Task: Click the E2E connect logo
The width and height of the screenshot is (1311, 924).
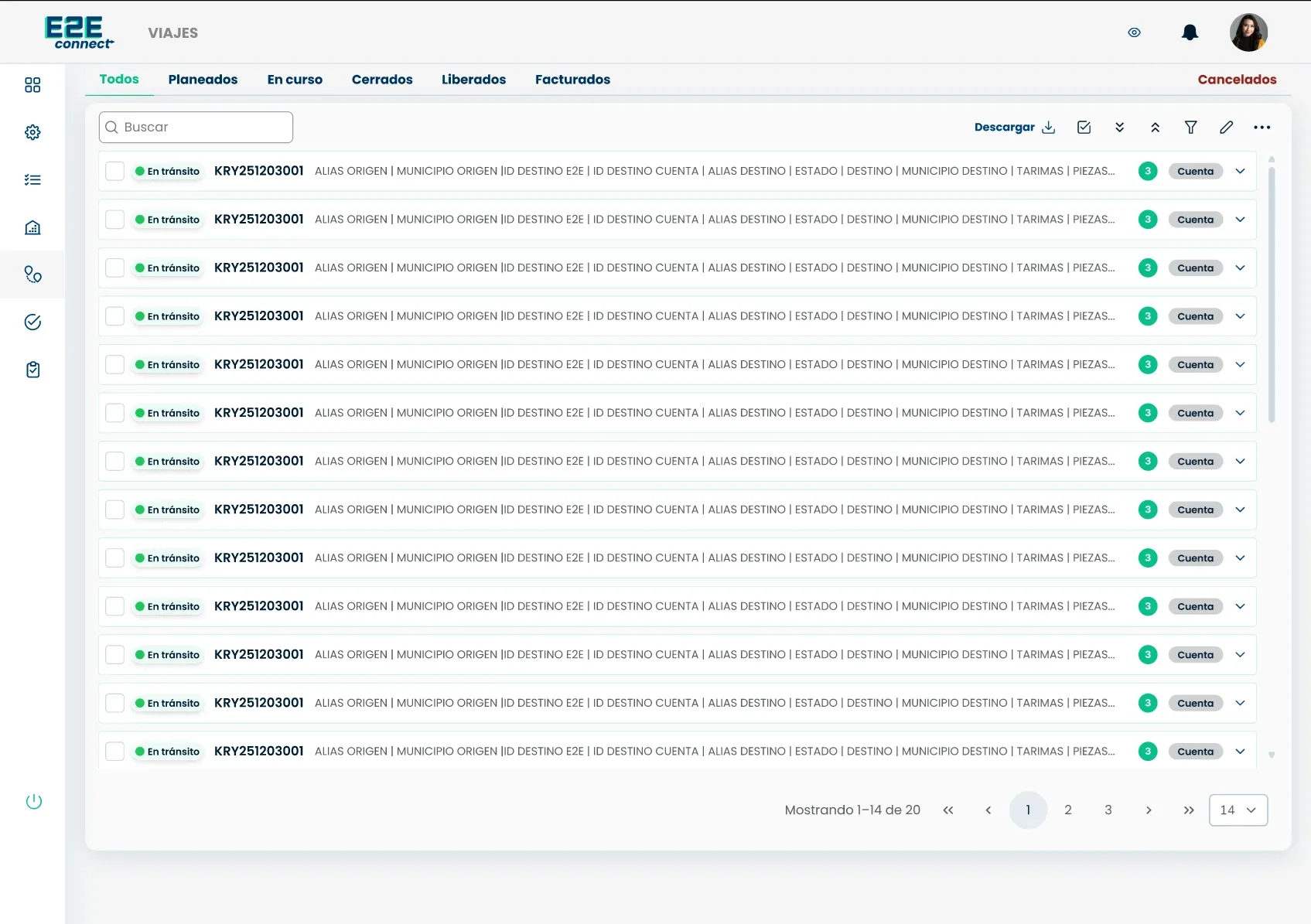Action: pyautogui.click(x=79, y=32)
